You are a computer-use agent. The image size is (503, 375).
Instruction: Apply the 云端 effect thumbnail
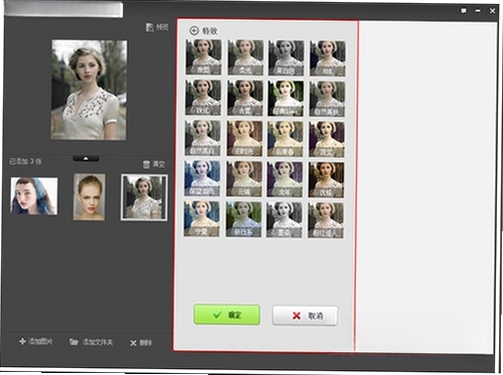(x=244, y=179)
